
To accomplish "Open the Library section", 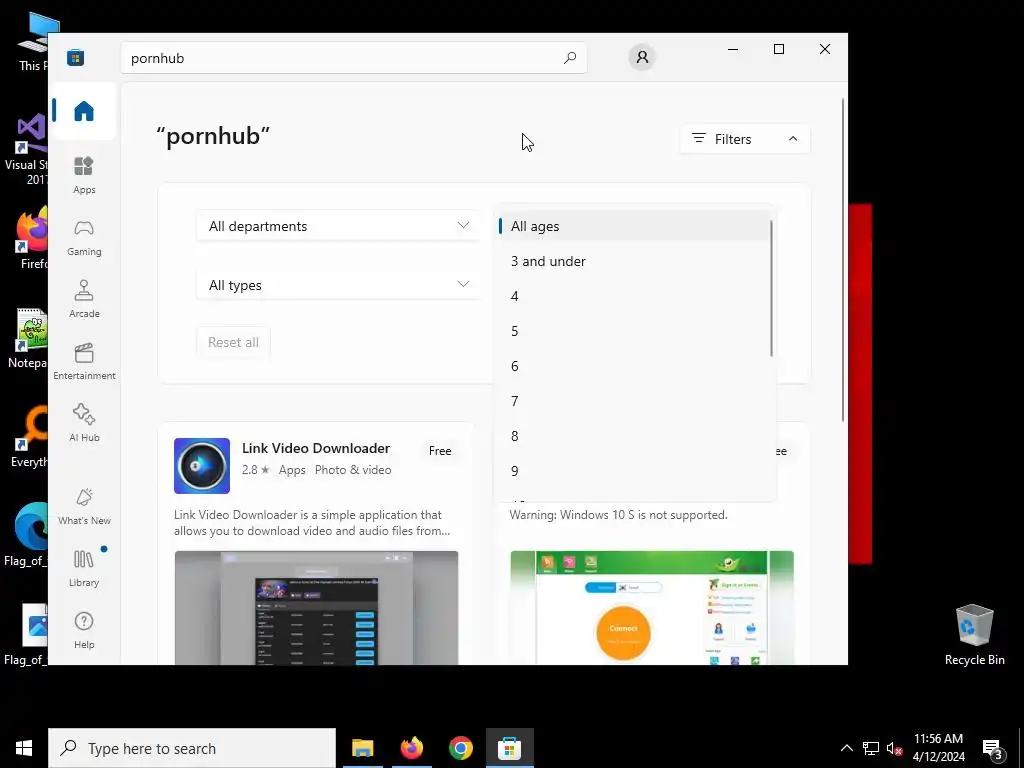I will click(x=84, y=568).
